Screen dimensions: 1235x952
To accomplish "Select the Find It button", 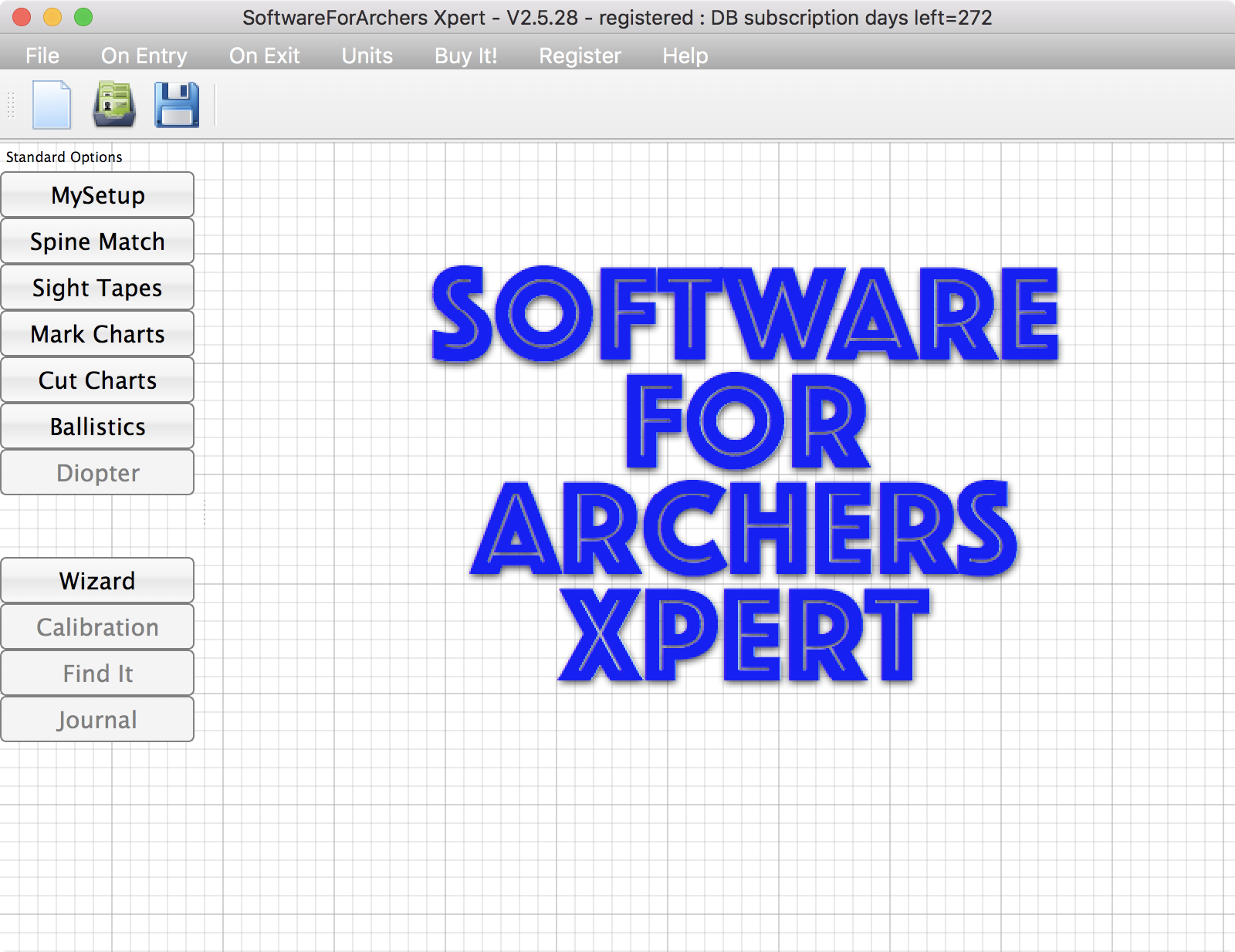I will [97, 673].
